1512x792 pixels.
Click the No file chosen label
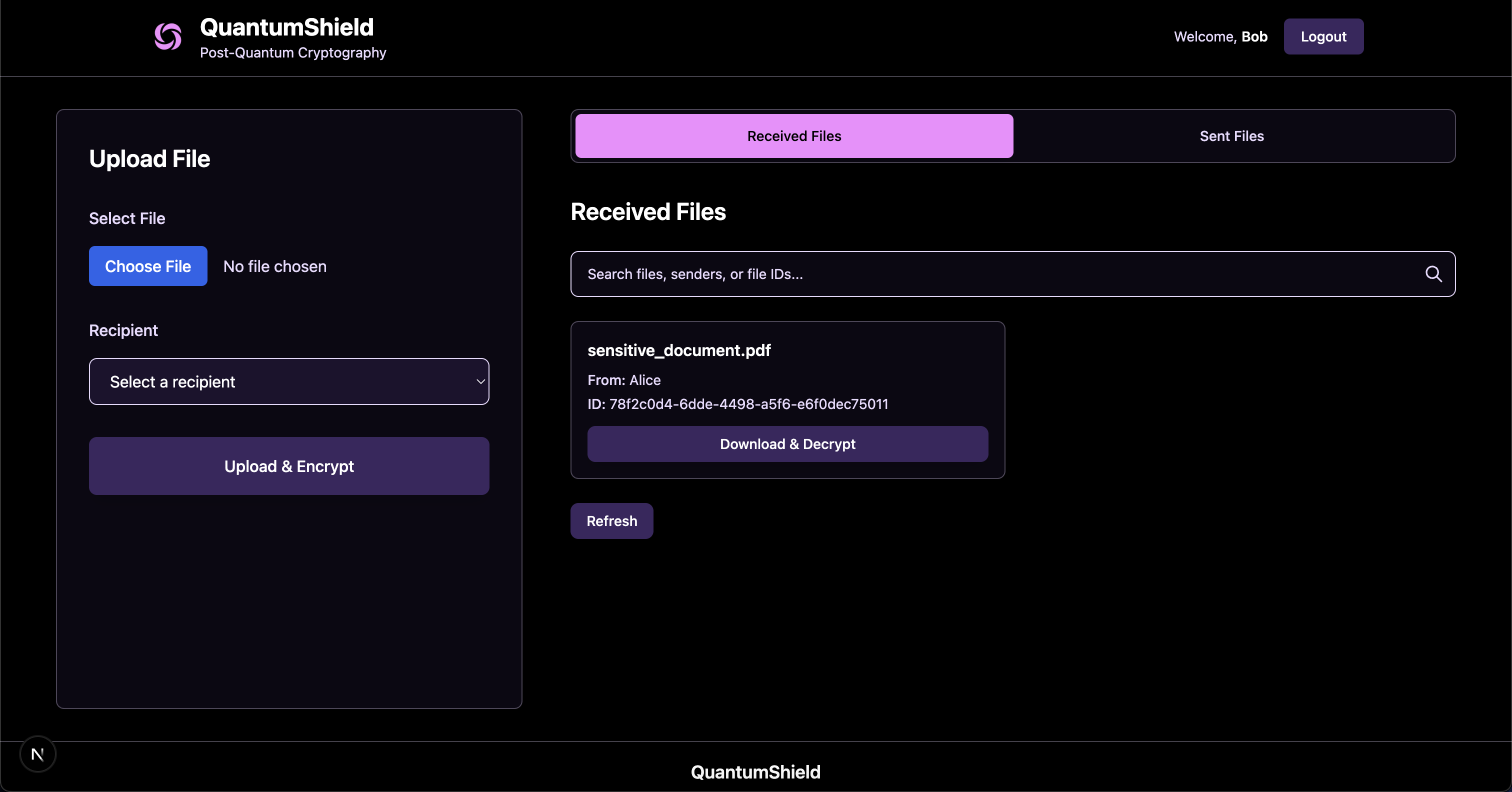[x=274, y=266]
